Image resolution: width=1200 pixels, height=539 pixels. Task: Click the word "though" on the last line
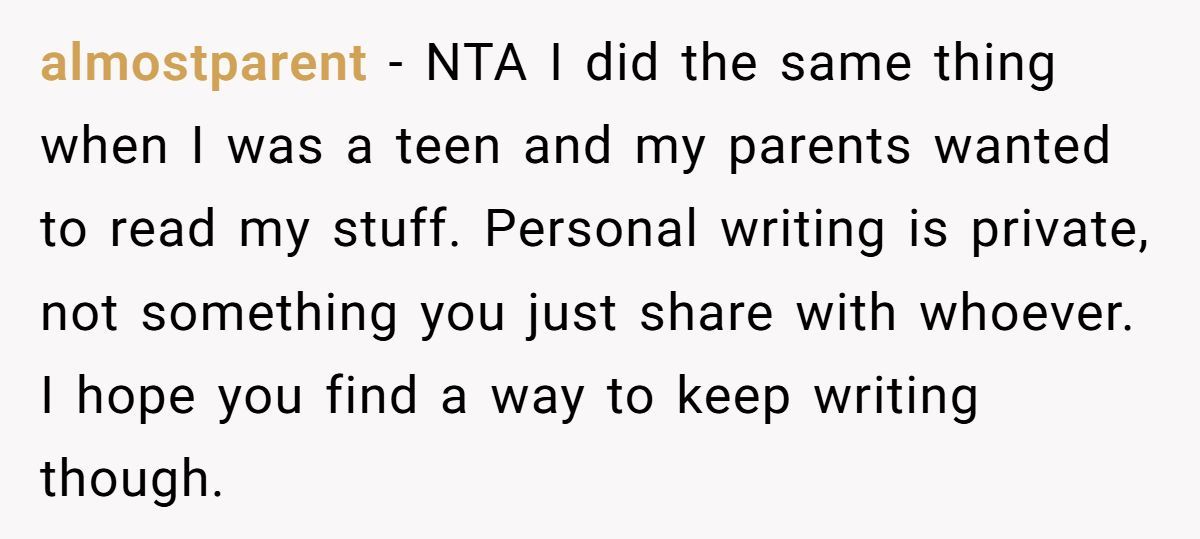pos(126,480)
